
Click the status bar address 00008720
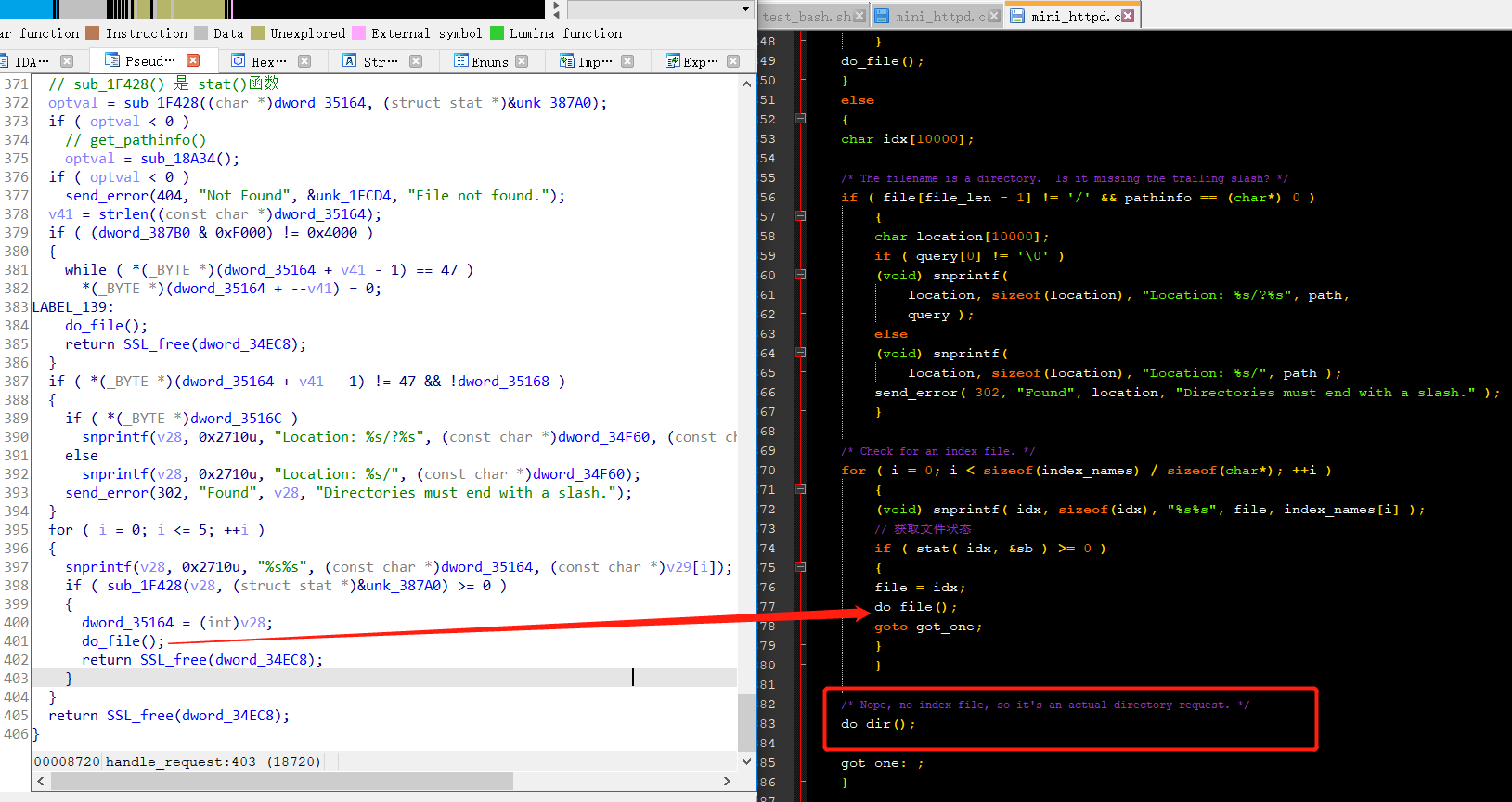[67, 761]
